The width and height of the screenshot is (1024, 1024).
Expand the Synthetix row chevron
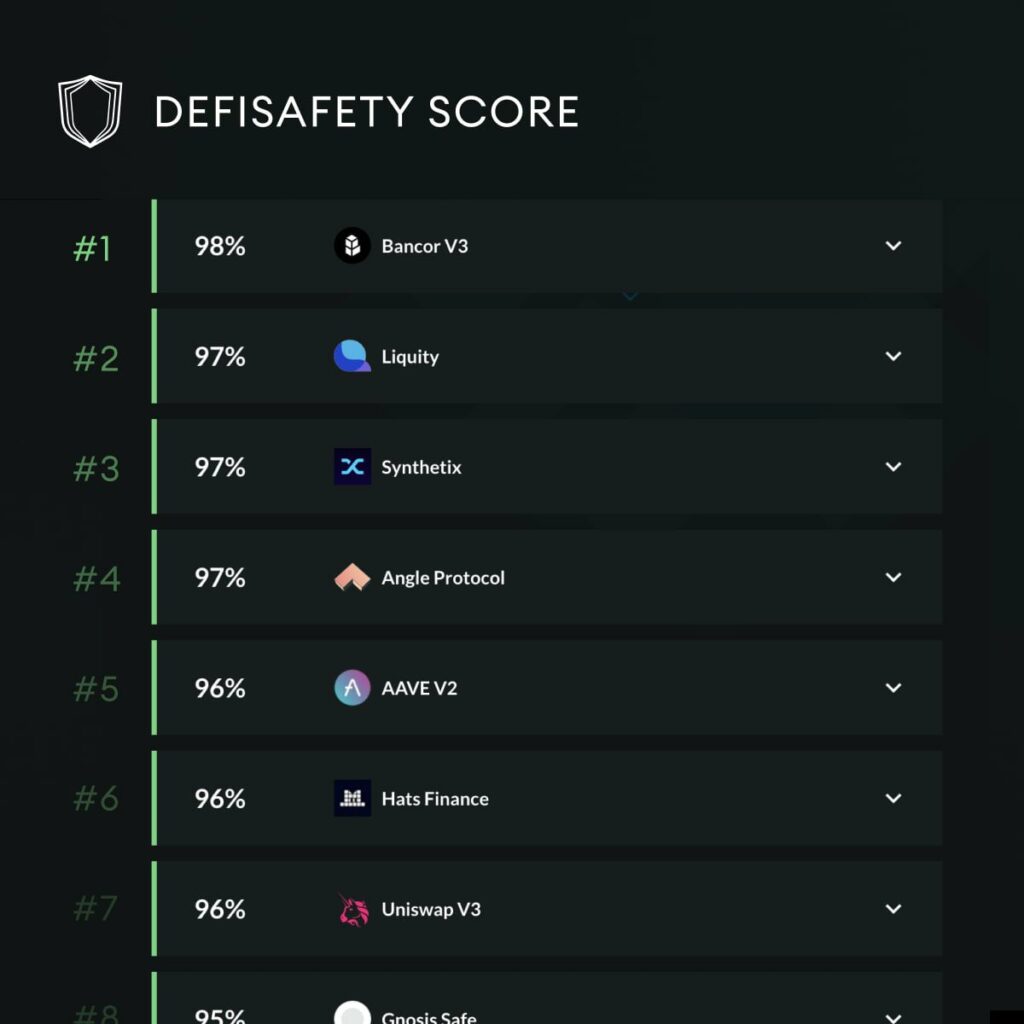click(x=893, y=467)
